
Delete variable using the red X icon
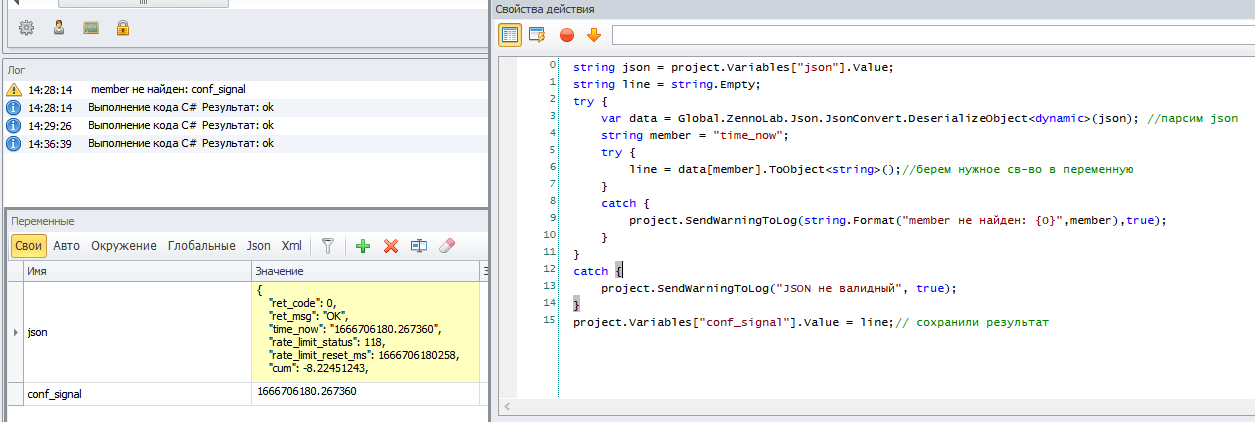click(391, 246)
